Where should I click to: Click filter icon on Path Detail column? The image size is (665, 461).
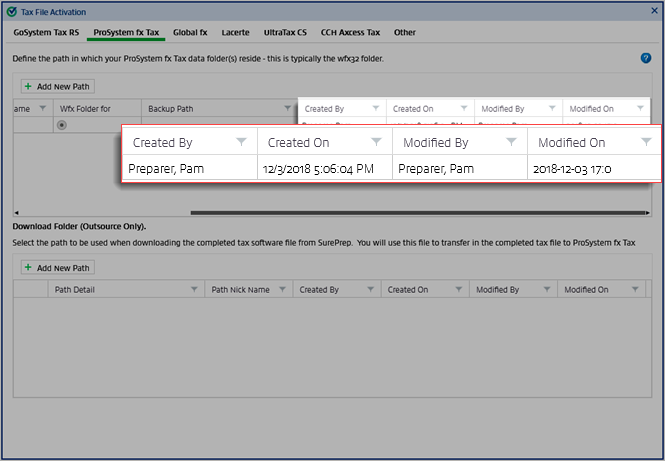[195, 290]
